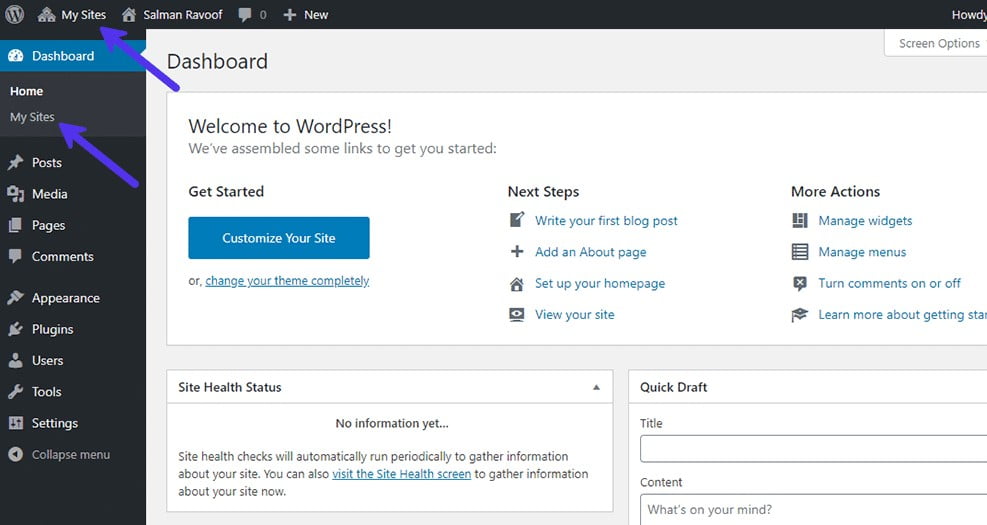Select My Sites under Dashboard submenu

pyautogui.click(x=32, y=117)
